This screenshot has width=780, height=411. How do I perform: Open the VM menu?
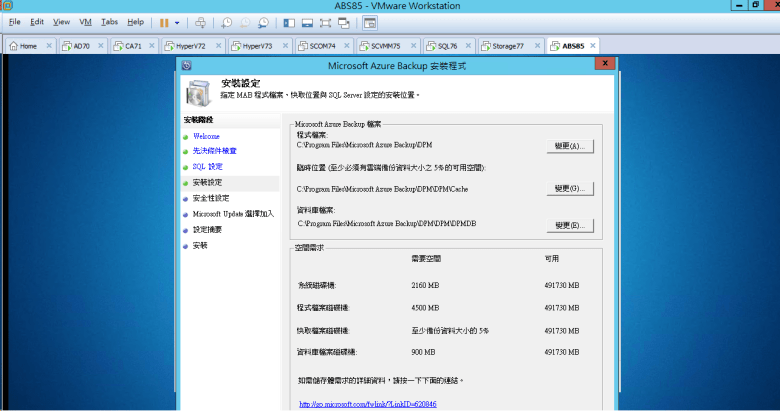coord(85,21)
